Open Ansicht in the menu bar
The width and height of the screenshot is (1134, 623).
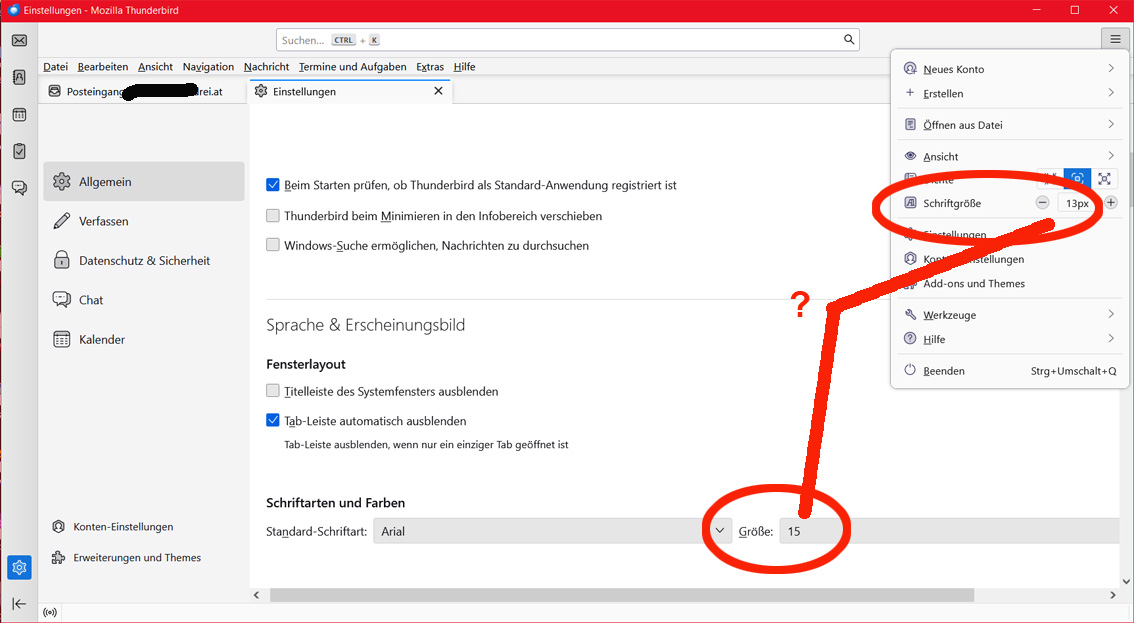pyautogui.click(x=155, y=67)
